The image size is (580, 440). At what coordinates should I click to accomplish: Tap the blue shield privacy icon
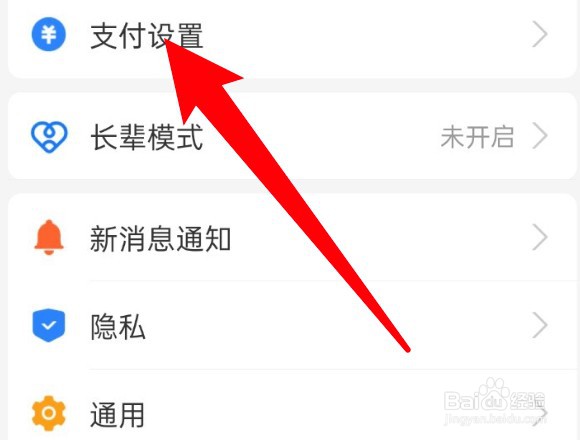(x=48, y=325)
